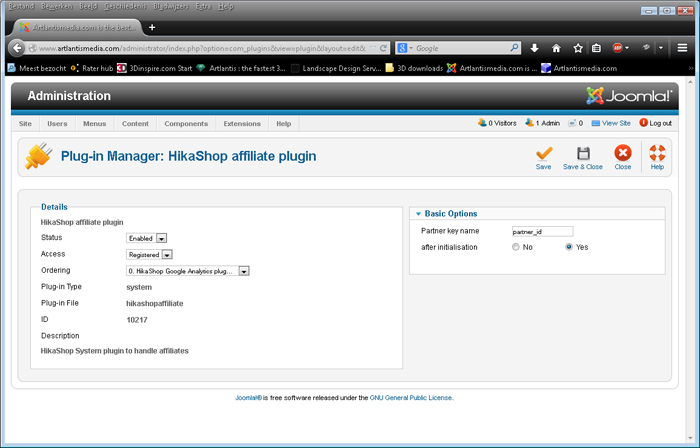
Task: Open the downloads arrow icon
Action: click(x=534, y=48)
